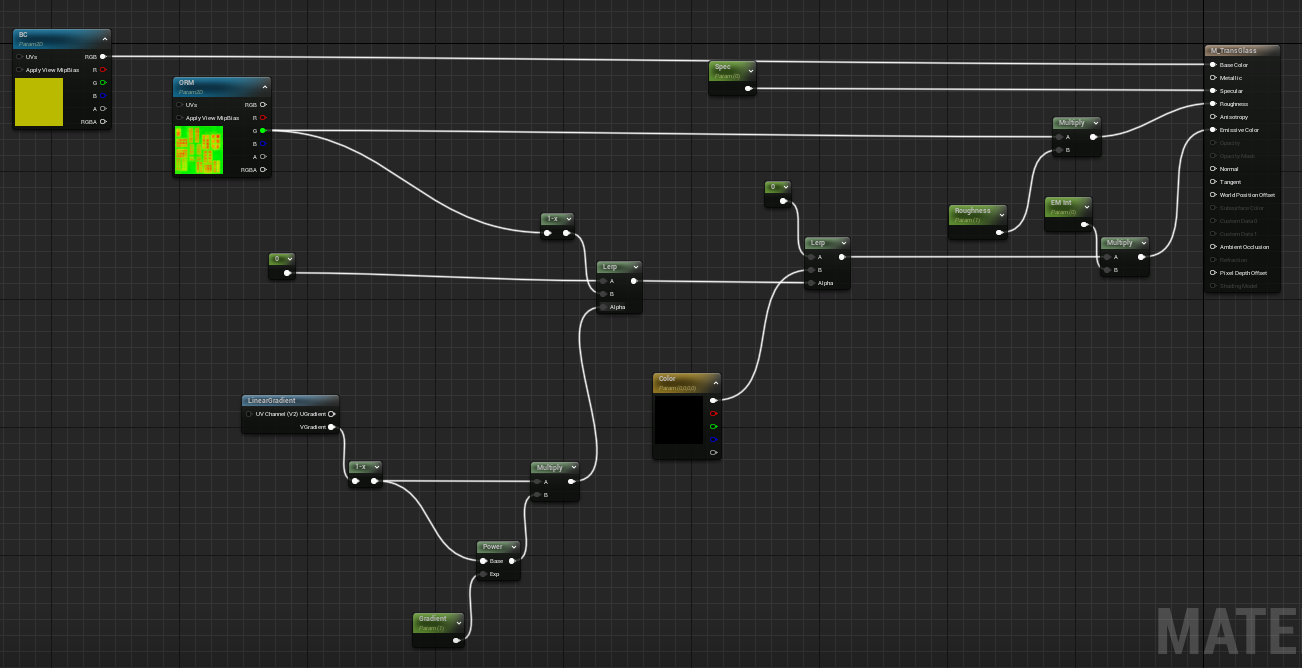
Task: Click the green ORM texture preview thumbnail
Action: [x=198, y=150]
